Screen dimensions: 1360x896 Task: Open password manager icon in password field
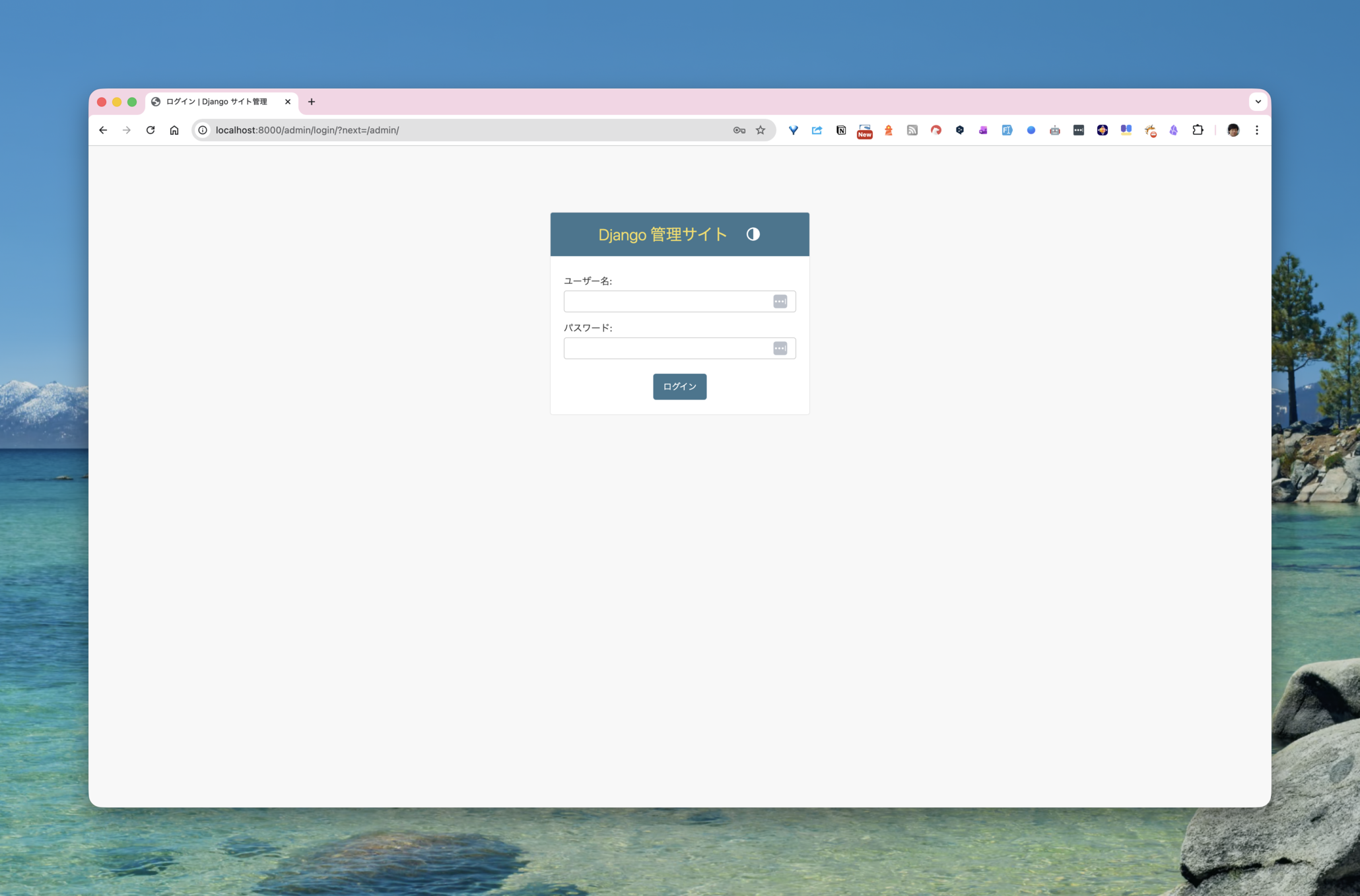[x=780, y=349]
